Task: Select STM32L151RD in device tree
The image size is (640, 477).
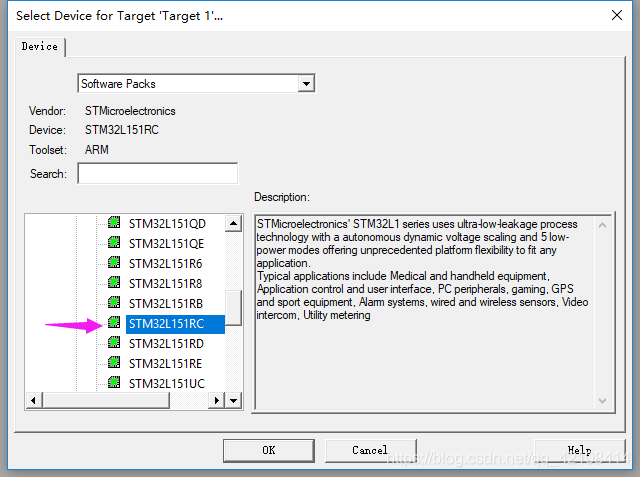Action: click(x=166, y=344)
